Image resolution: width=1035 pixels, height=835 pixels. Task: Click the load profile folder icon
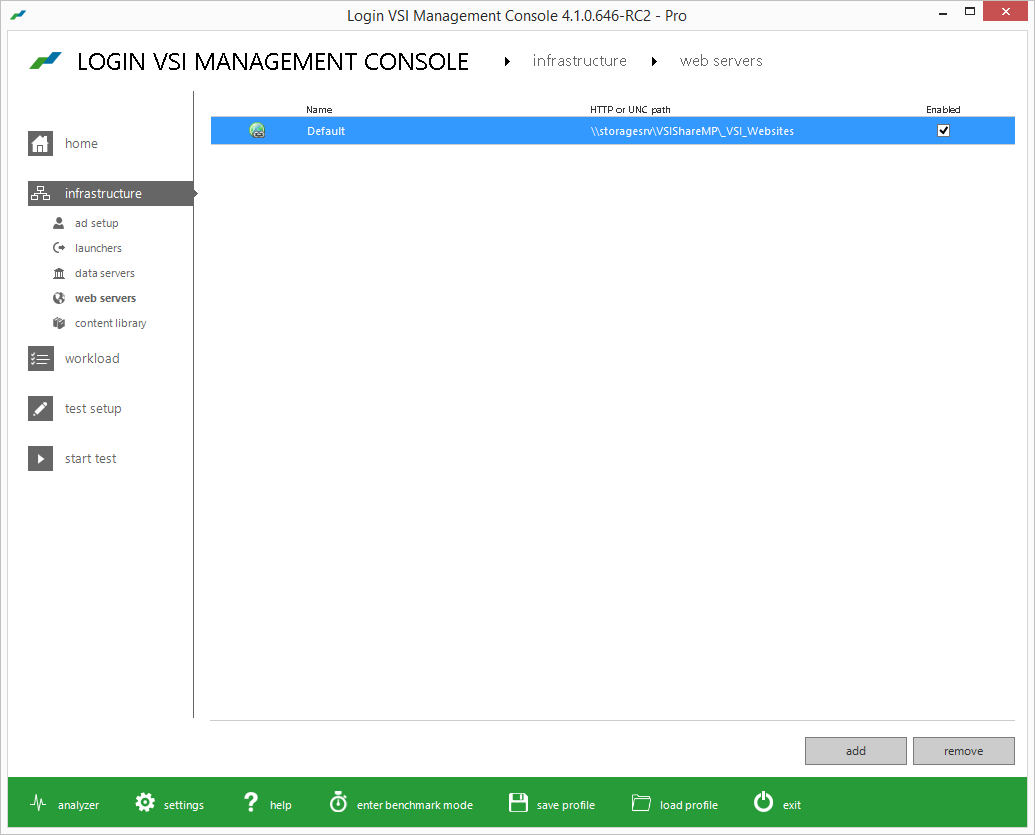pos(641,803)
